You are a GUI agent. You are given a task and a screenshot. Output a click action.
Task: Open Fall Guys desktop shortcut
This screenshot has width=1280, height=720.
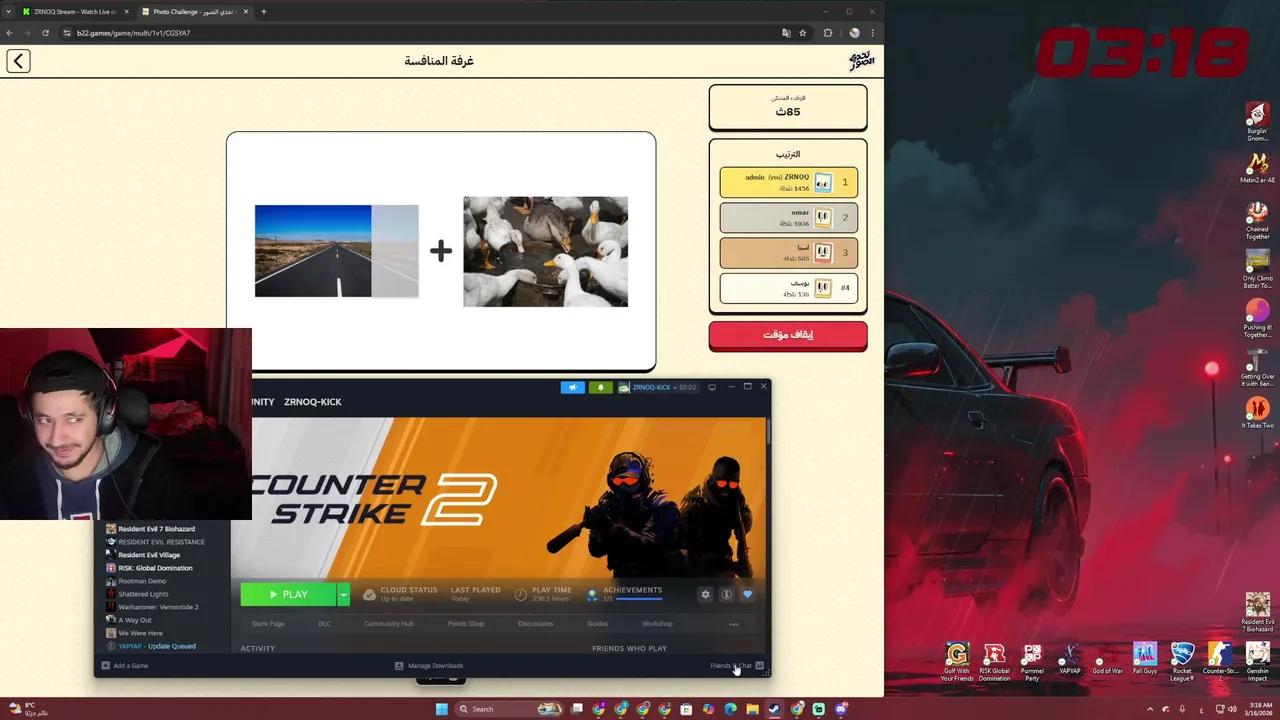point(1145,659)
